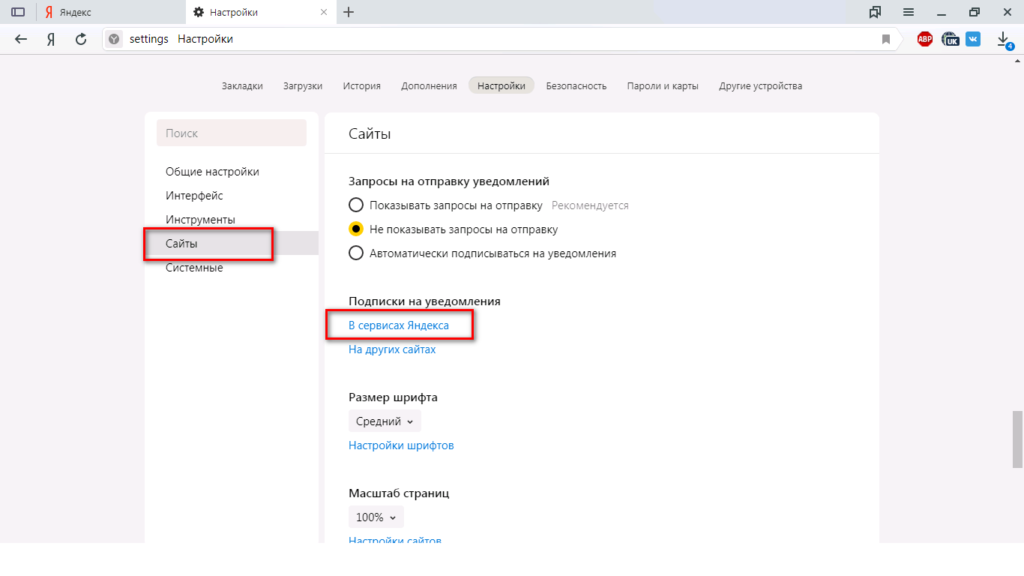The image size is (1024, 576).
Task: Click the 'Масштаб страниц' heading
Action: (x=399, y=493)
